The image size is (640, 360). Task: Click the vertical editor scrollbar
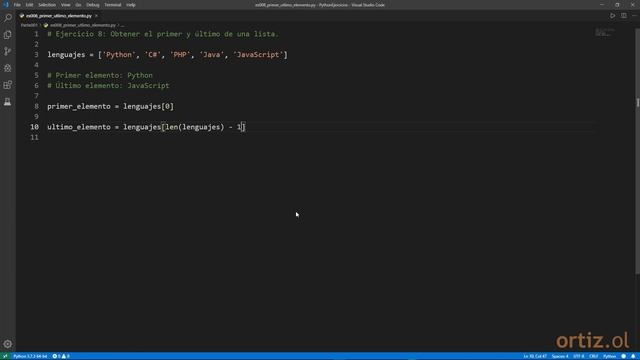click(638, 151)
